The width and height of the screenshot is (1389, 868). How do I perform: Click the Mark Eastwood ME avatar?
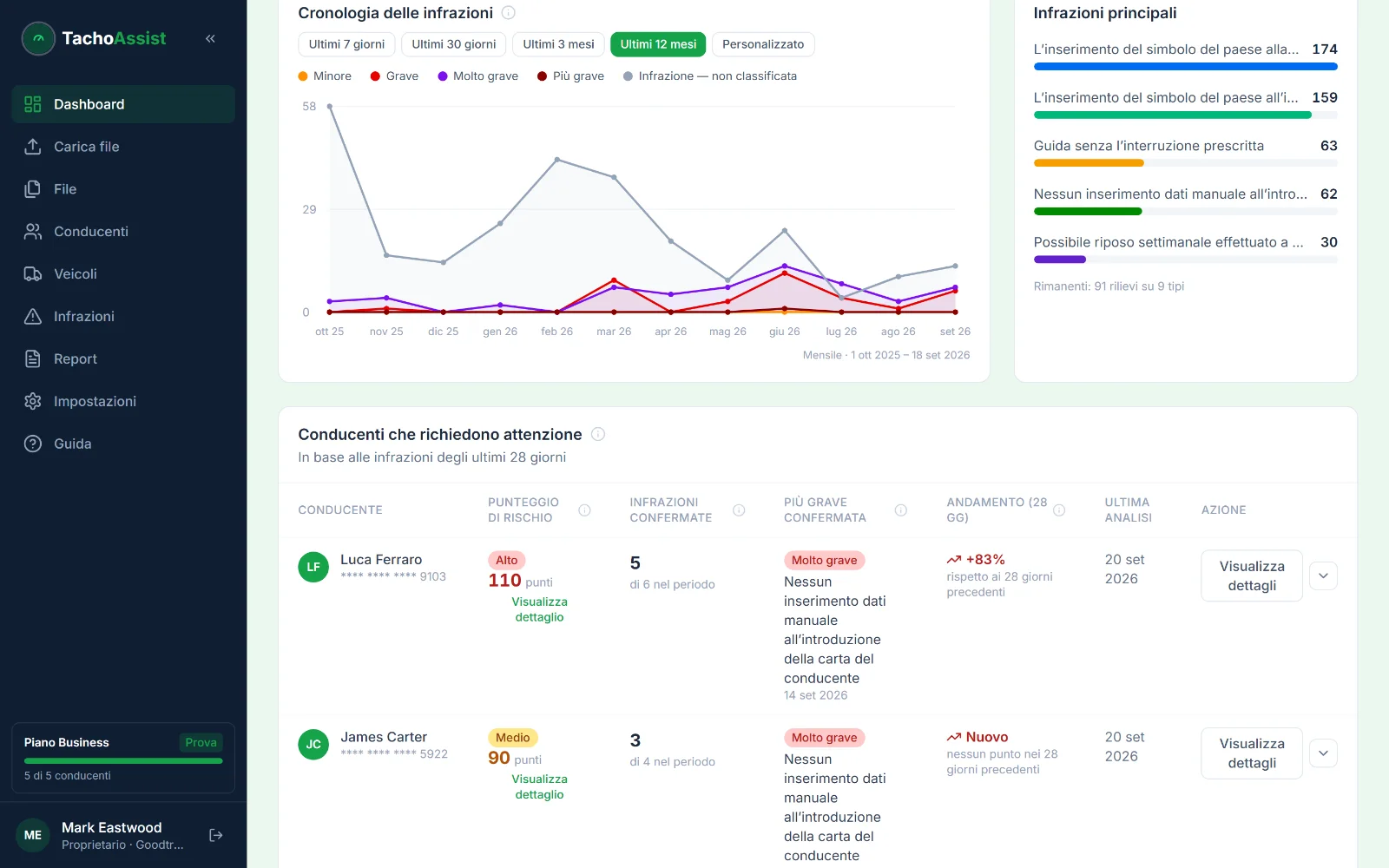(33, 835)
